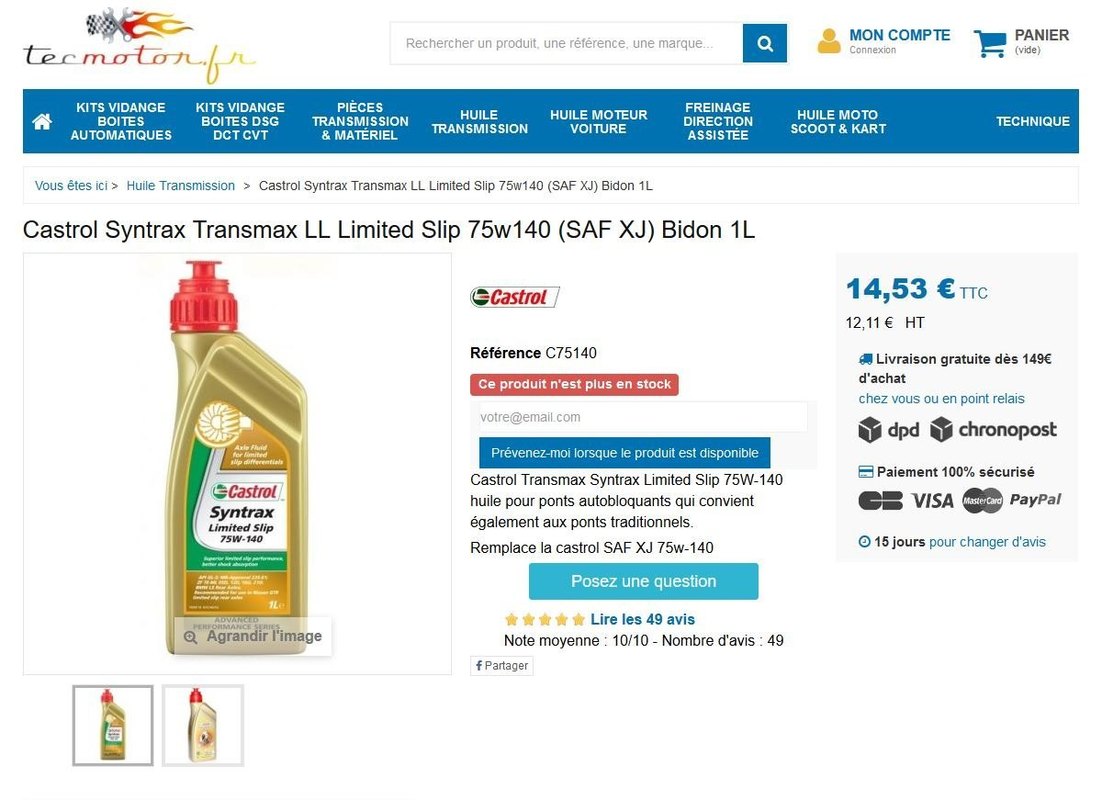Open the Huile Transmission menu
This screenshot has height=800, width=1102.
pos(479,122)
